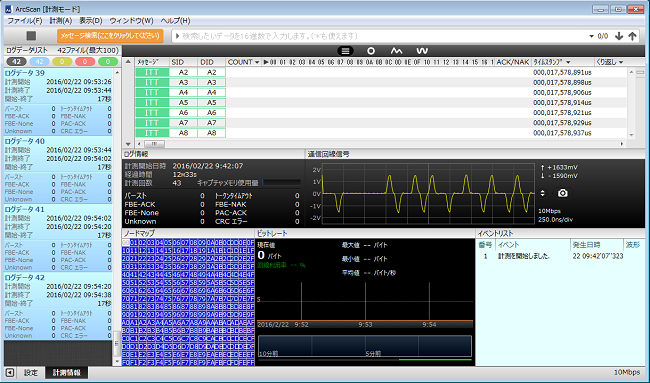650x383 pixels.
Task: Select the W-shaped waveform icon in the dark toolbar
Action: tap(422, 51)
